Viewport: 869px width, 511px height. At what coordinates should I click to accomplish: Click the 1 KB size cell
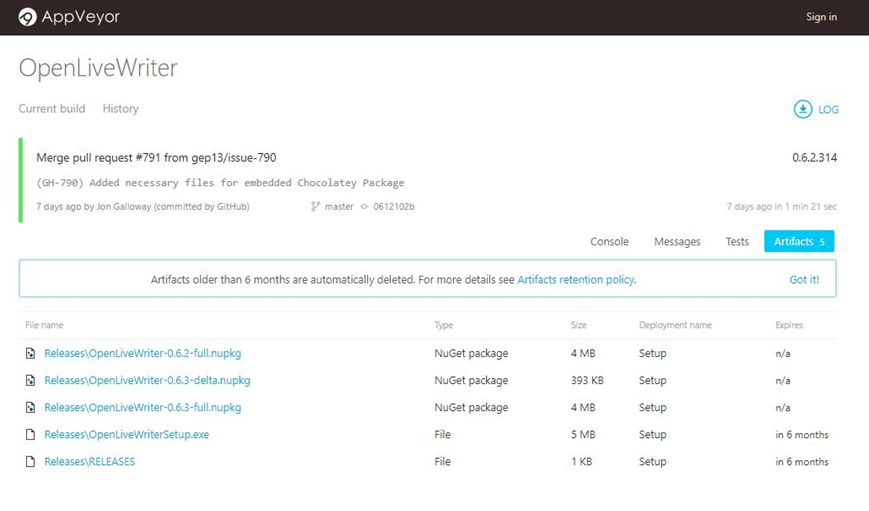(581, 462)
